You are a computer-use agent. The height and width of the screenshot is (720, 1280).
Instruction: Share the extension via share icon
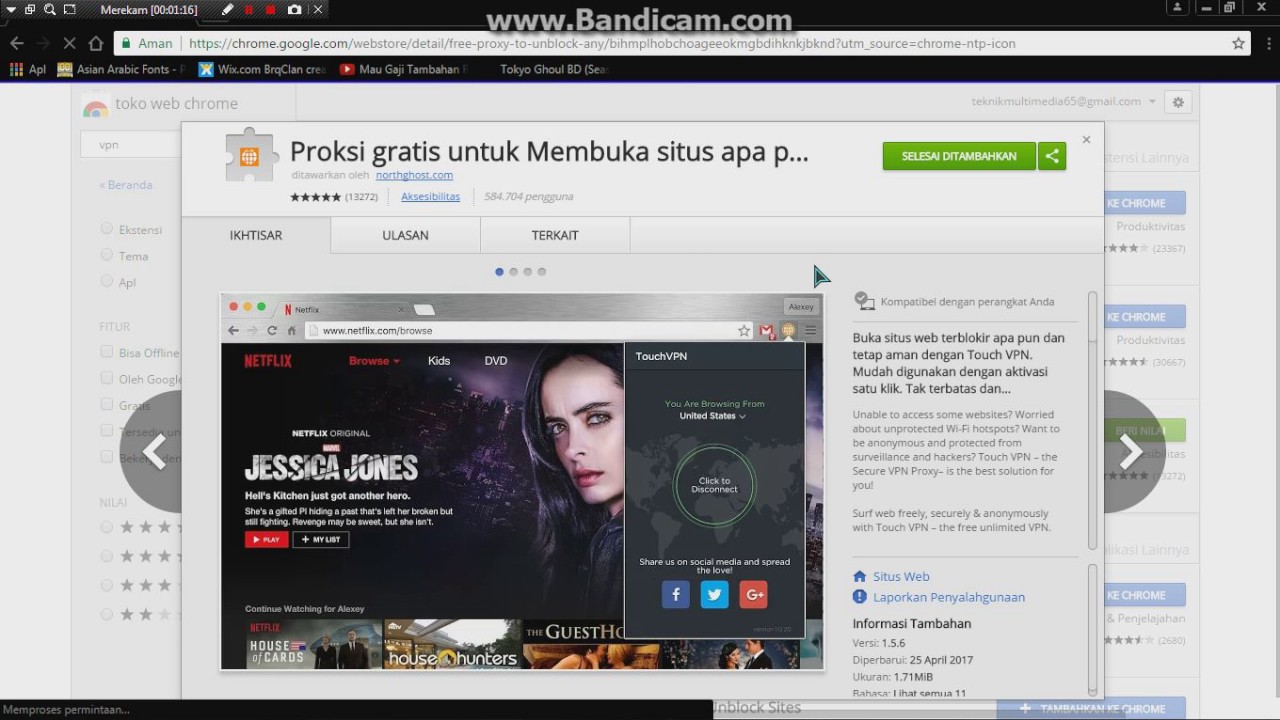point(1052,156)
